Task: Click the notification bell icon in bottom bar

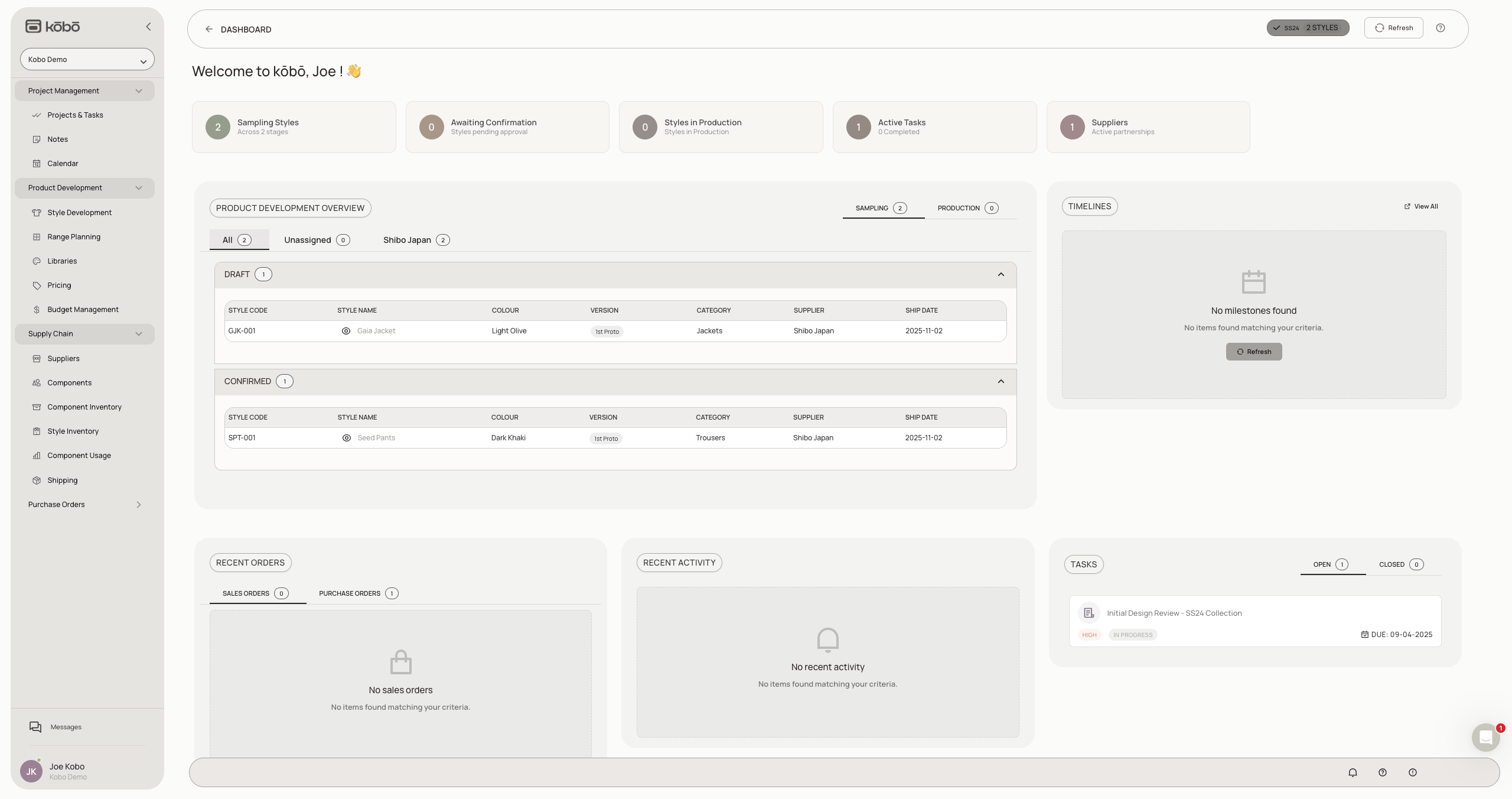Action: (1353, 772)
